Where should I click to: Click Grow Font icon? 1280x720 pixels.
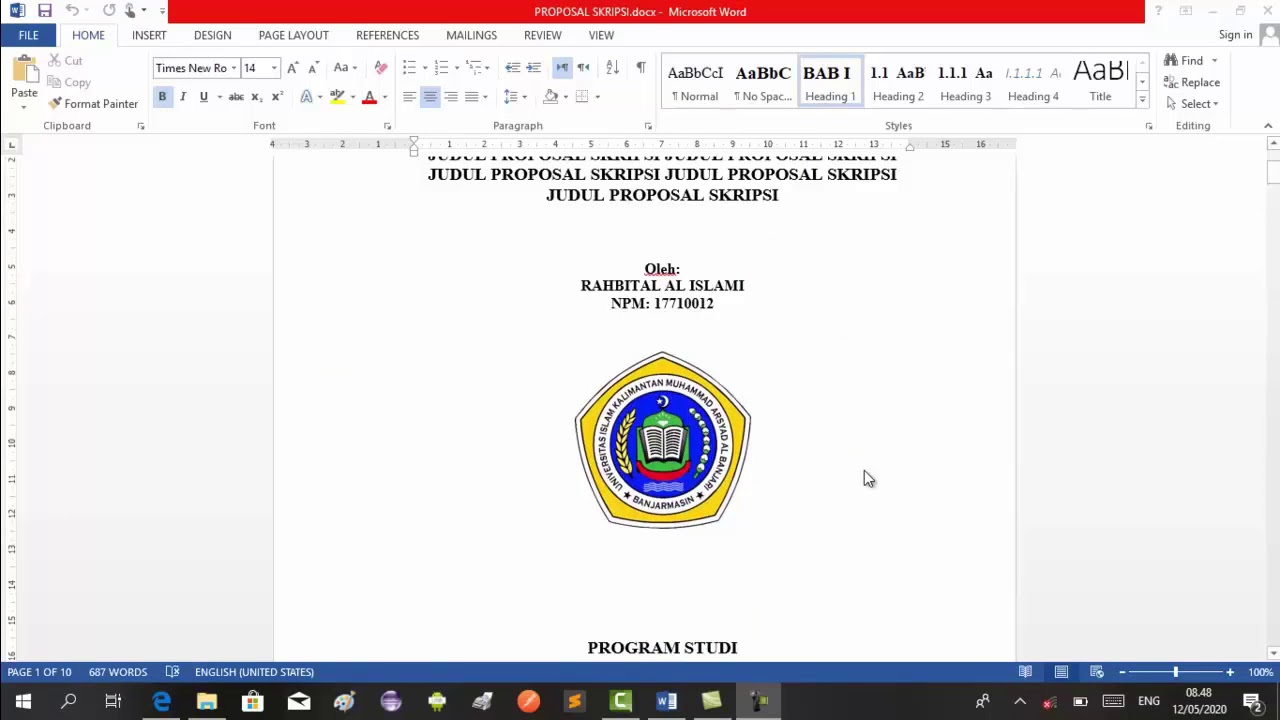point(292,68)
